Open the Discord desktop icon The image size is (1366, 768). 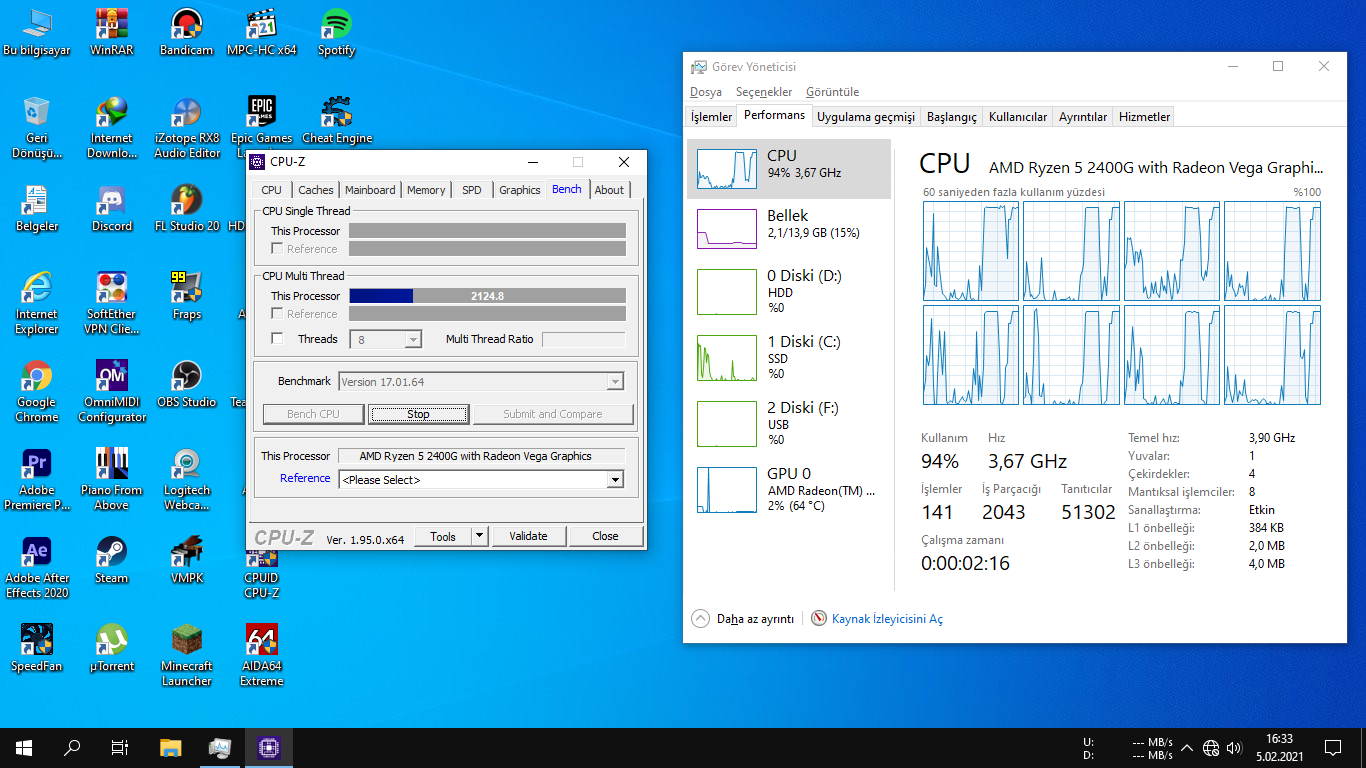coord(112,208)
